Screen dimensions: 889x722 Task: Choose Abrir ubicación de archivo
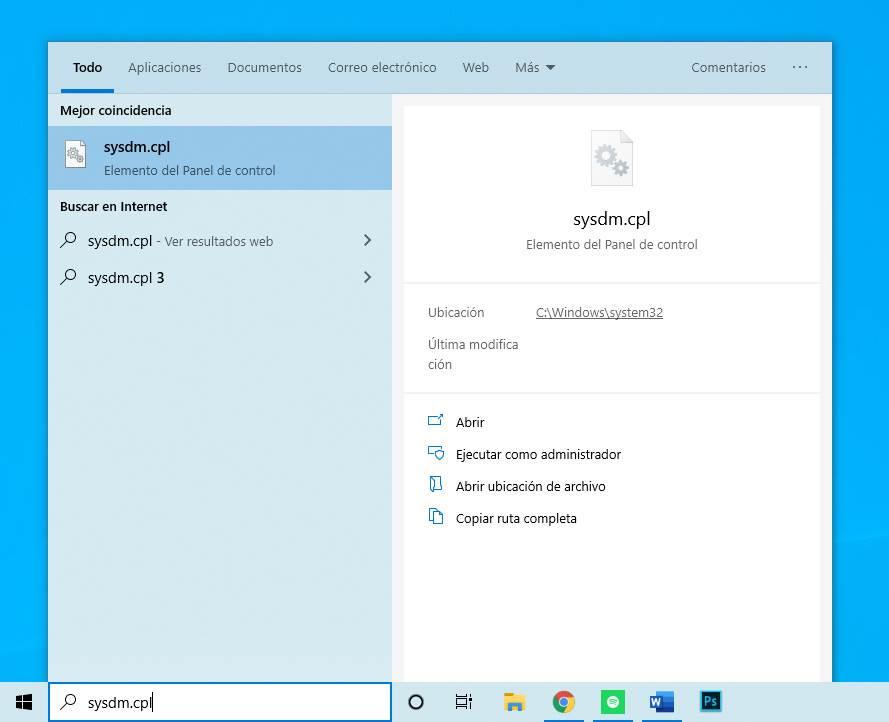pos(530,486)
